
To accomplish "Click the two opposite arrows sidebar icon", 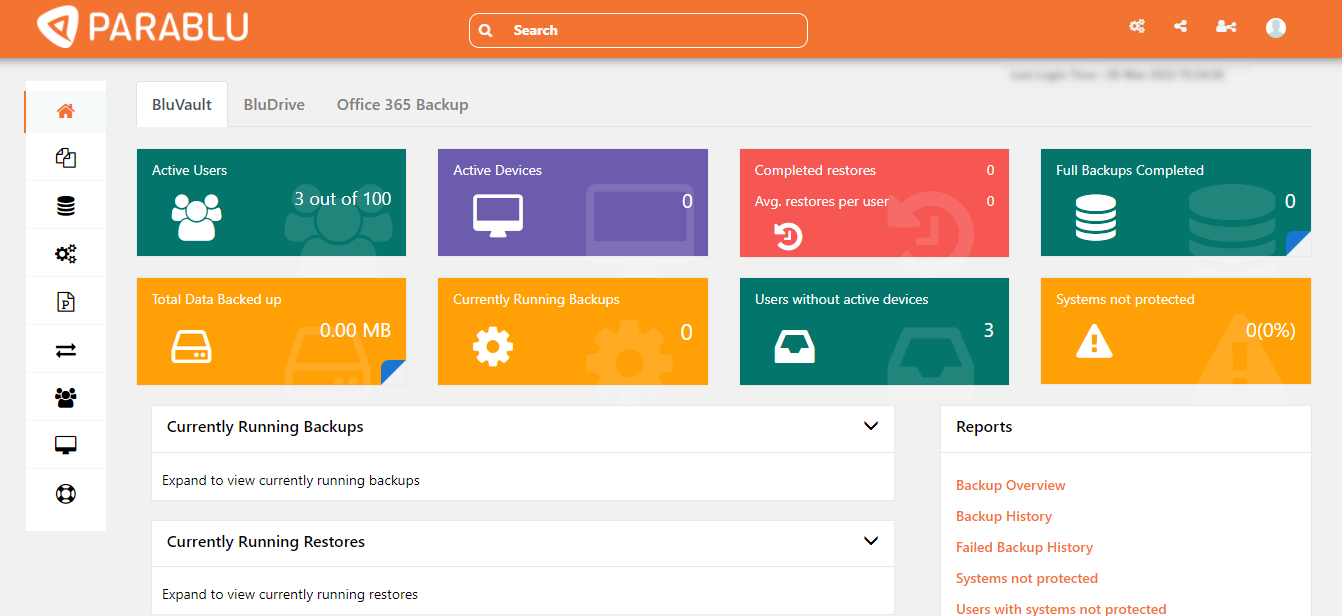I will [66, 350].
